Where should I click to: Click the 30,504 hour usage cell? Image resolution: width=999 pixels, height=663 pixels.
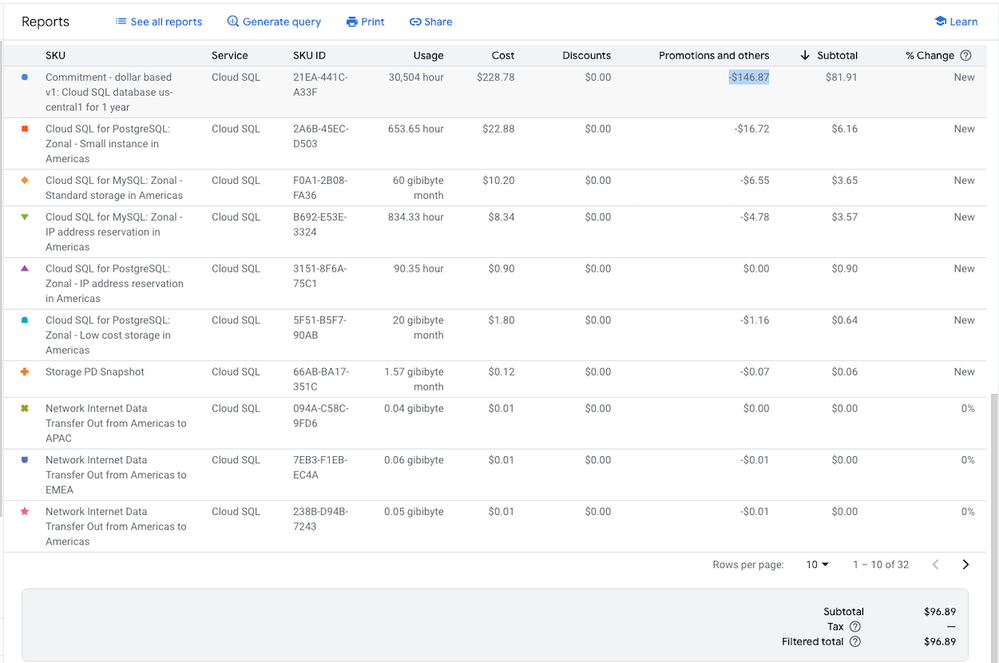tap(416, 77)
